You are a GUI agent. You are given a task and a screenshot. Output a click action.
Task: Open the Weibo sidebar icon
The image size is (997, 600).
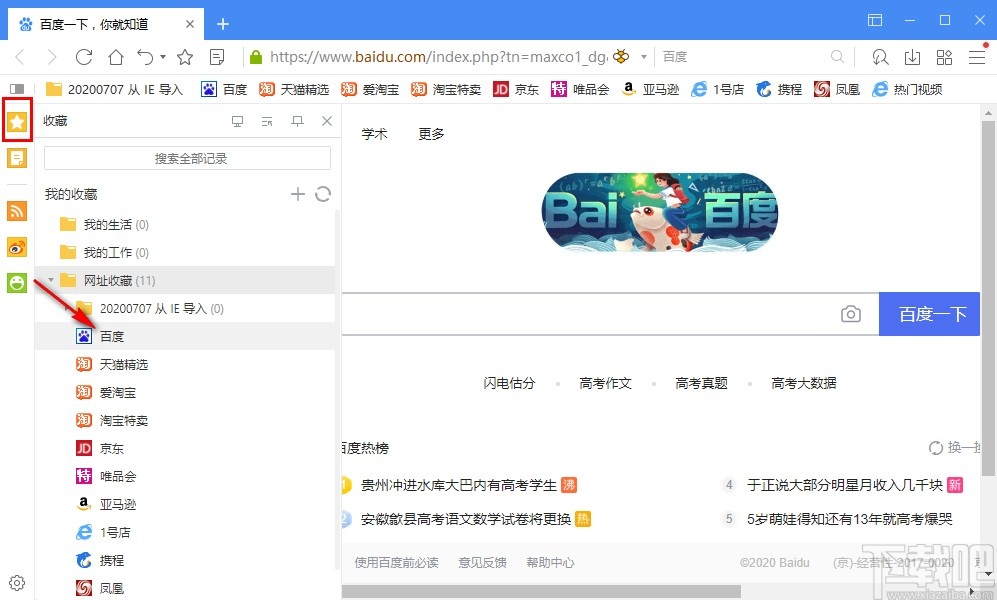(x=17, y=247)
